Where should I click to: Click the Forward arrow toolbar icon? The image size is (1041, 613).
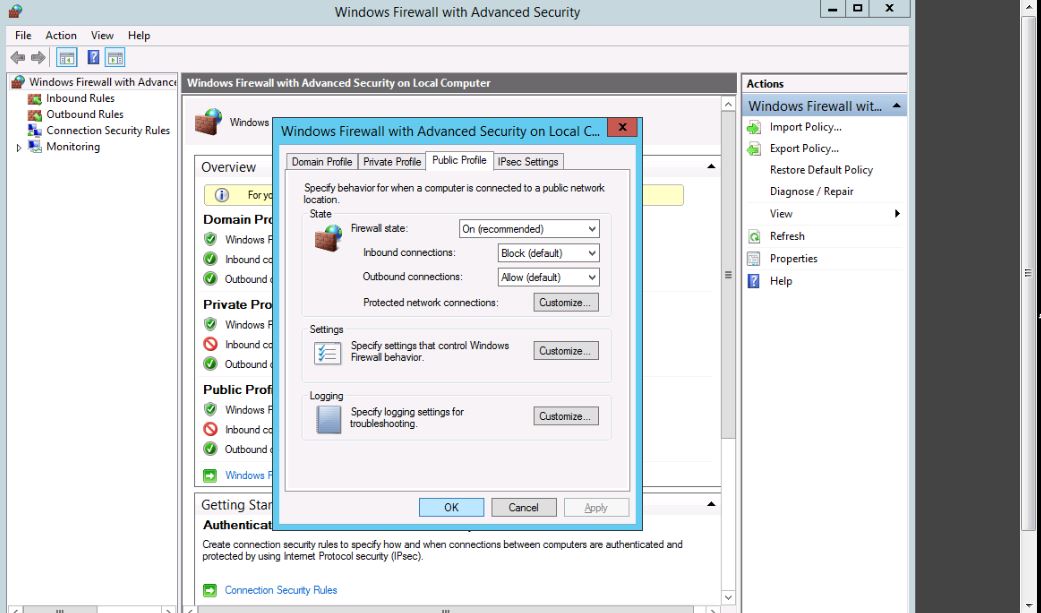click(38, 58)
